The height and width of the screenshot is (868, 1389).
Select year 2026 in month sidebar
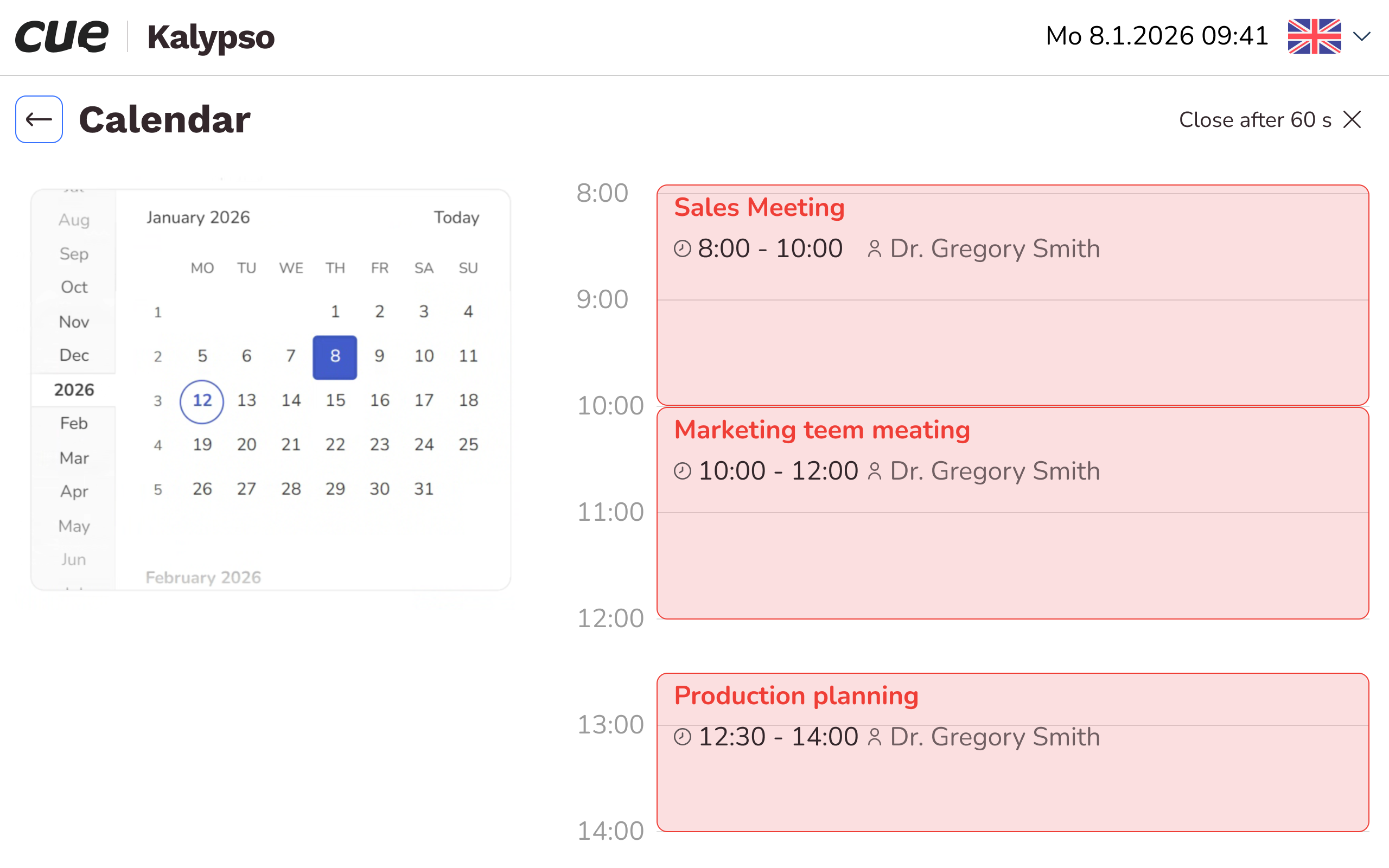click(74, 390)
